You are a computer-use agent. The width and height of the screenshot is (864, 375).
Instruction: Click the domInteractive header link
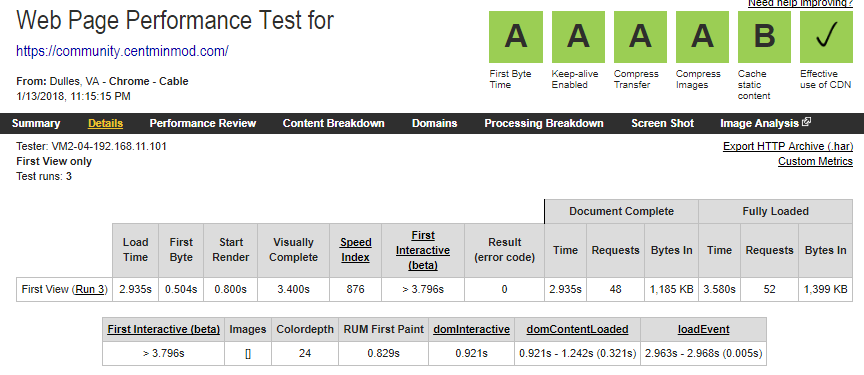[472, 329]
